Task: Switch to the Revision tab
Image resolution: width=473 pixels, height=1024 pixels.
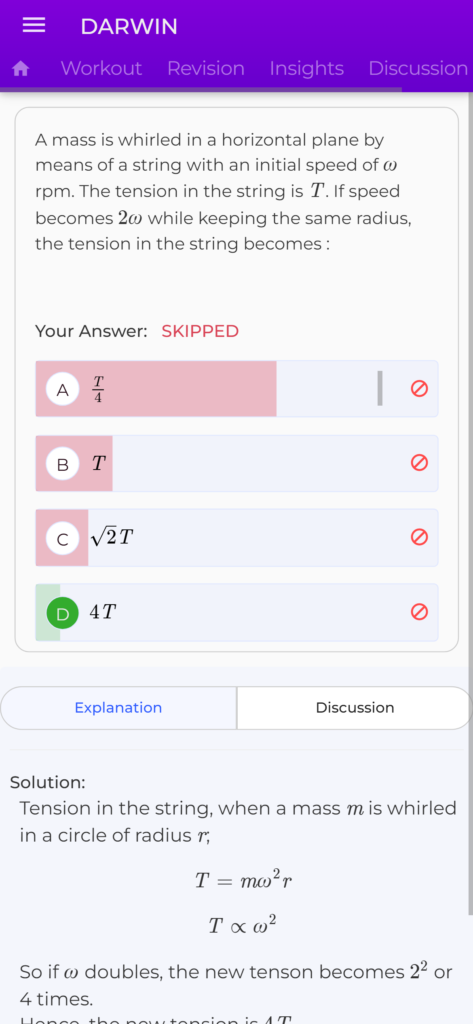Action: [206, 69]
